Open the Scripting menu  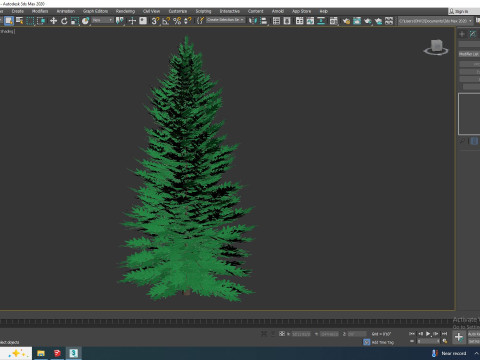pos(203,11)
